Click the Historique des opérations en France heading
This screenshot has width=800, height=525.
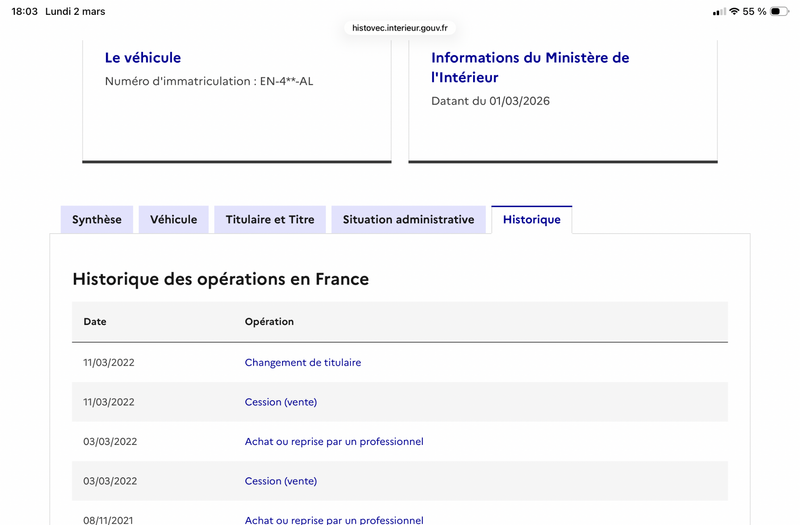(221, 279)
